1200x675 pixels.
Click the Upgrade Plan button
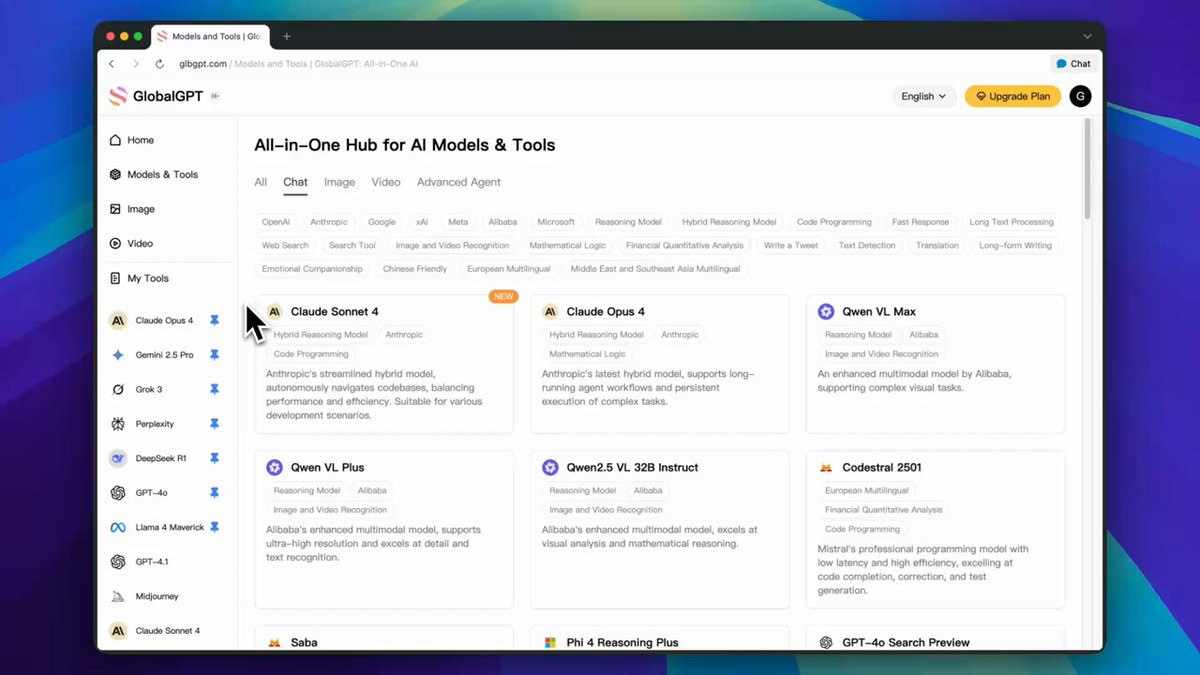coord(1013,96)
